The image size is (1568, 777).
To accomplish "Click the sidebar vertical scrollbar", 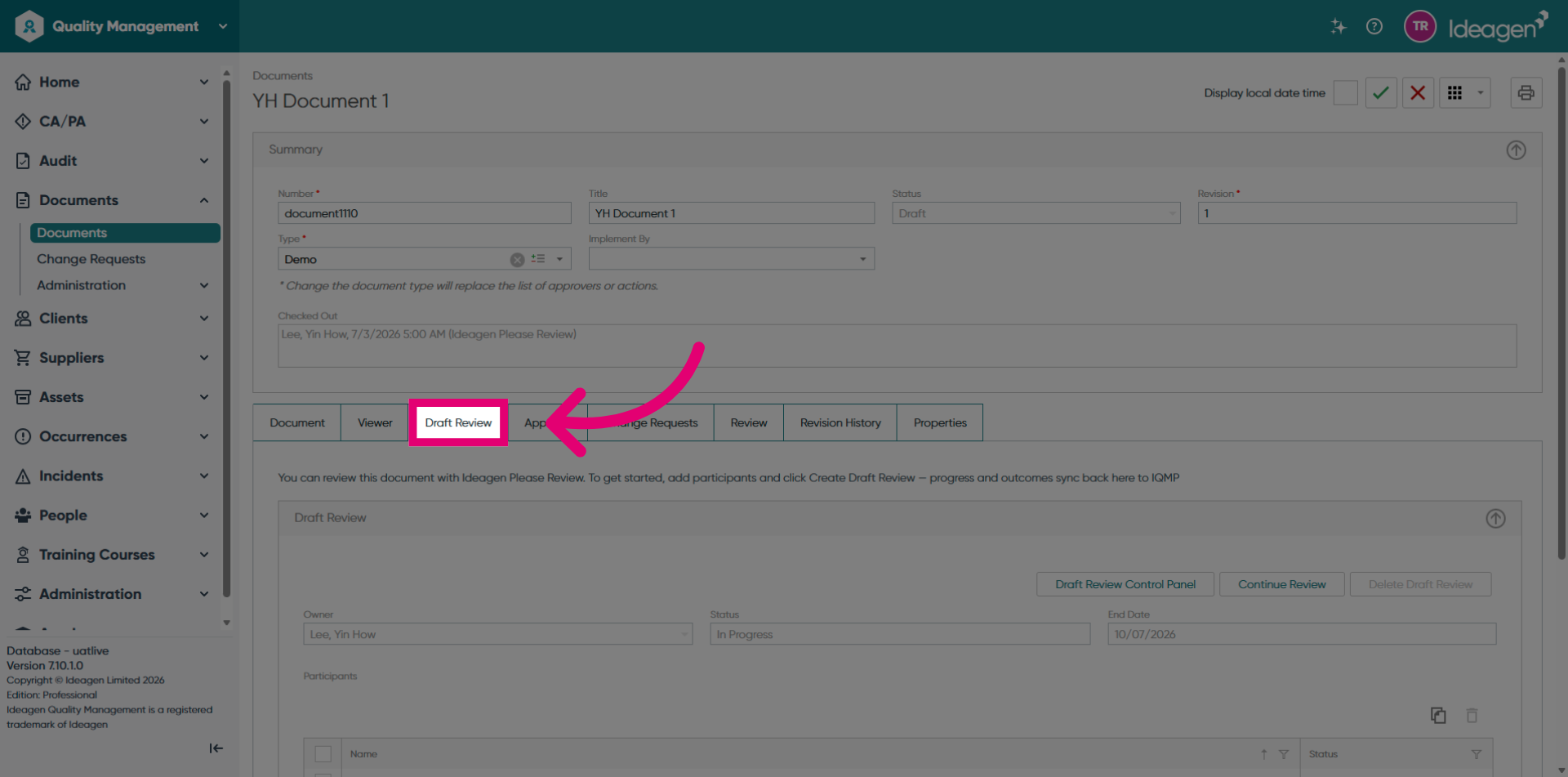I will tap(226, 339).
